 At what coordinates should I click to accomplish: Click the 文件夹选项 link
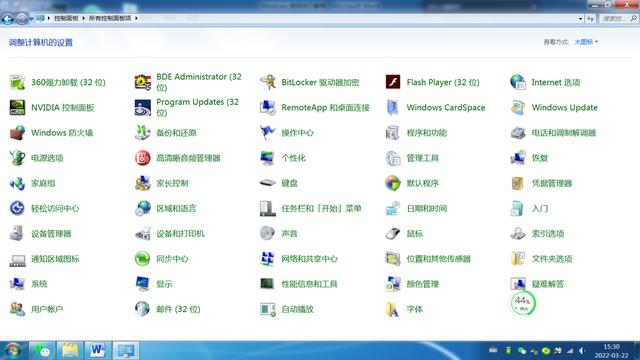552,259
